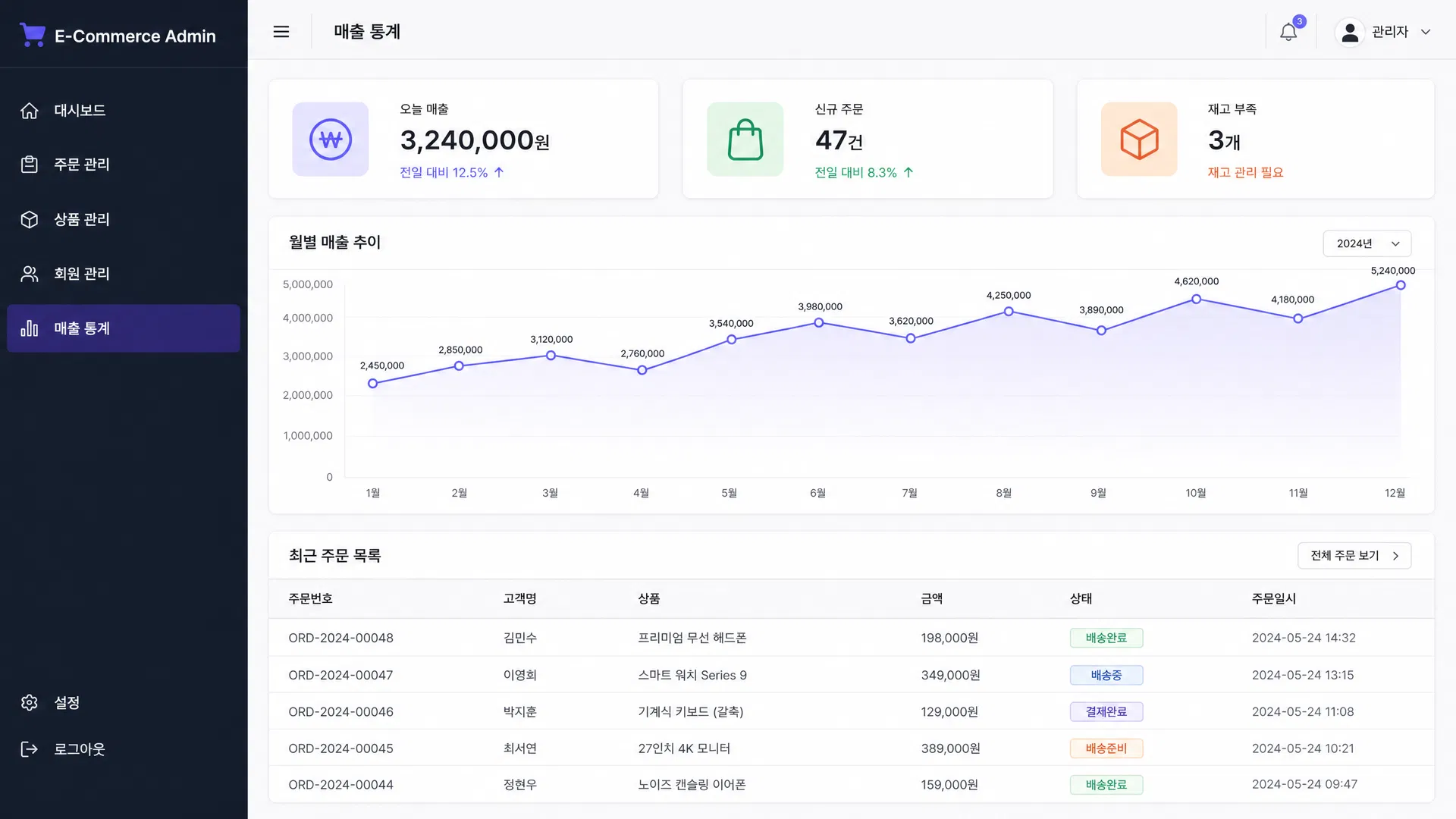Click the clipboard icon beside 주문 관리
1456x819 pixels.
(x=30, y=165)
